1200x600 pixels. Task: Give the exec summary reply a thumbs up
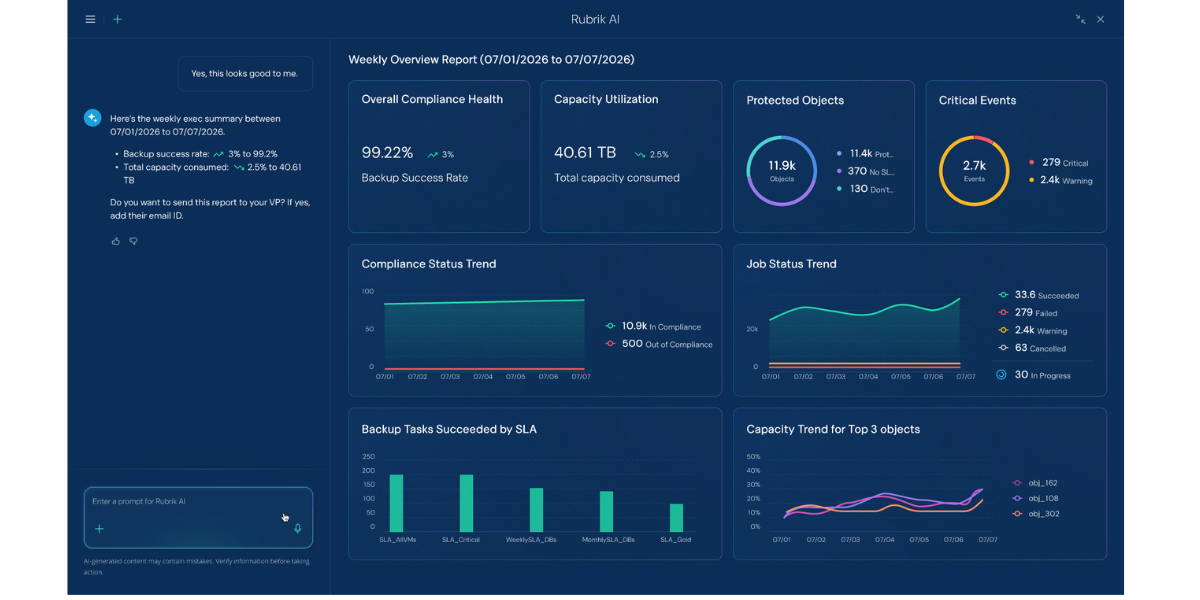click(x=115, y=241)
